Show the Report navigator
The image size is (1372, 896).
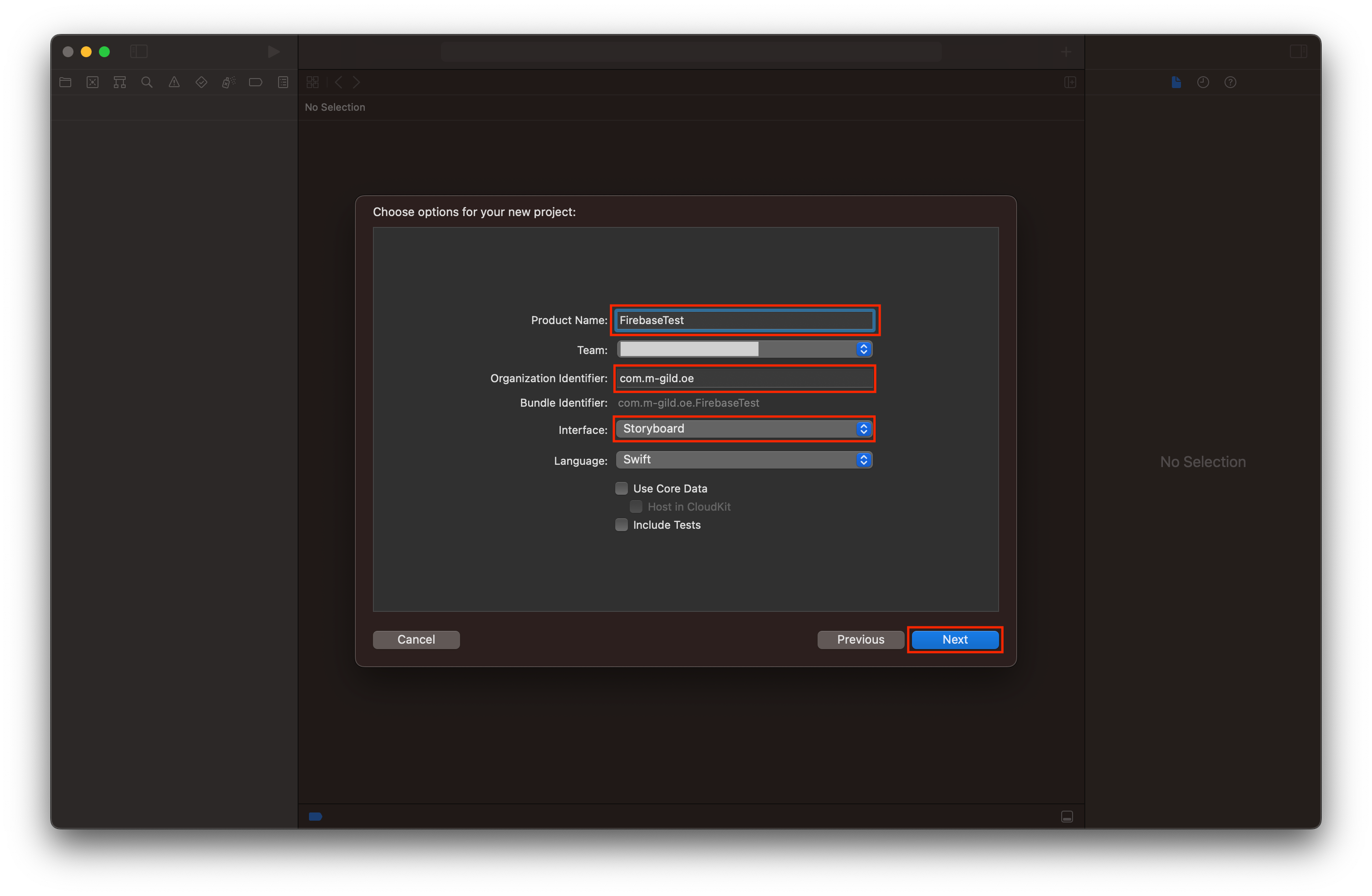click(x=283, y=83)
